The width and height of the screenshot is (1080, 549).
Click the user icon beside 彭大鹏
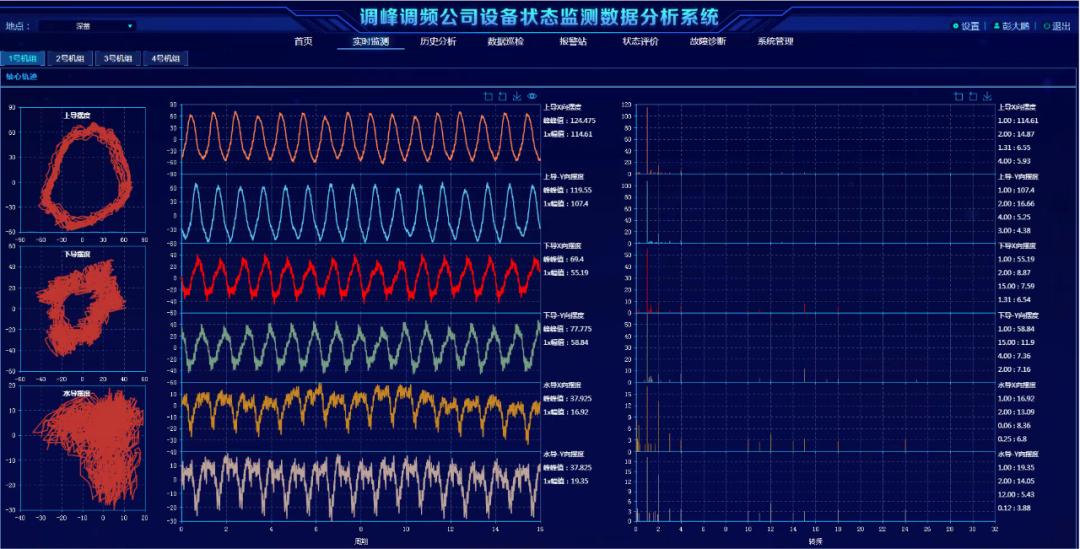pos(997,26)
